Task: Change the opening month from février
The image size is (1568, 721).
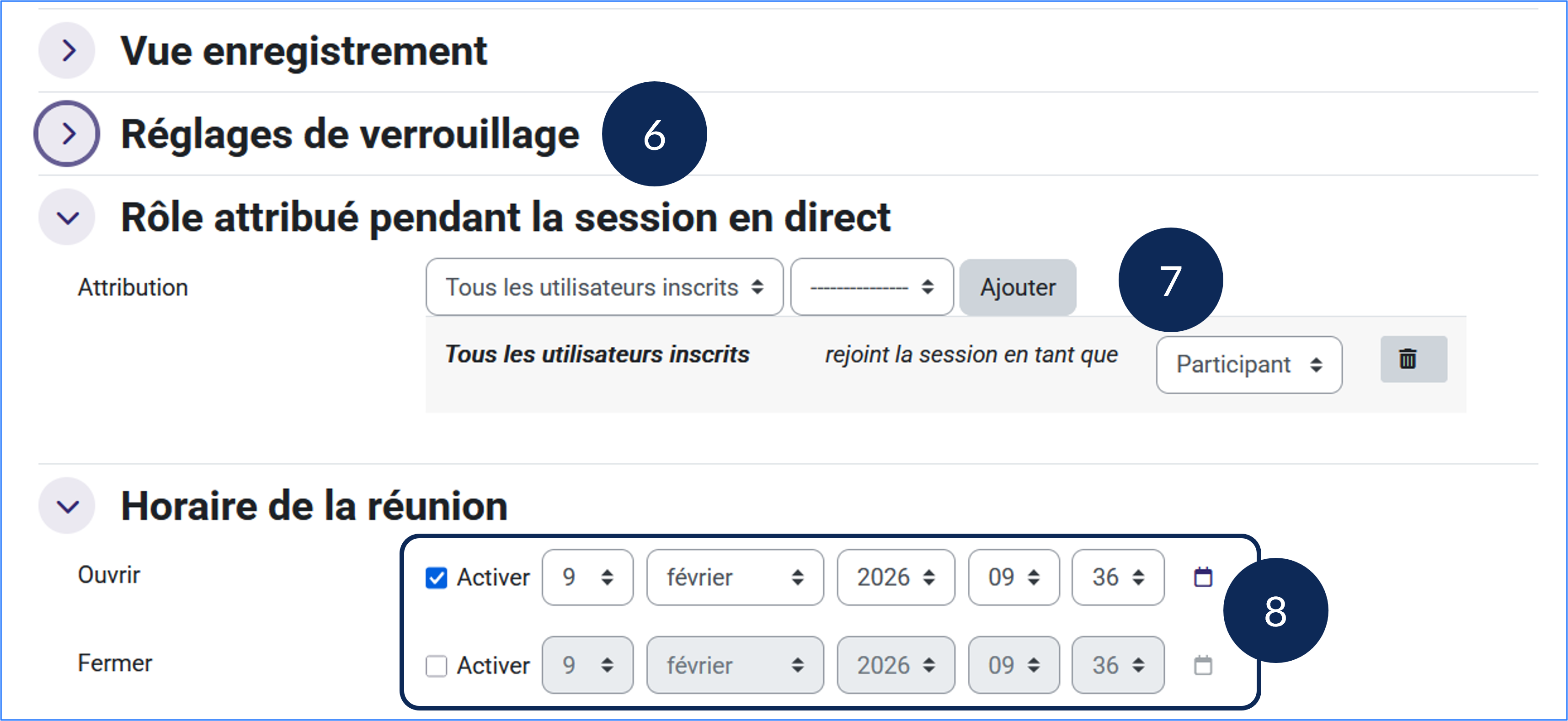Action: click(x=734, y=577)
